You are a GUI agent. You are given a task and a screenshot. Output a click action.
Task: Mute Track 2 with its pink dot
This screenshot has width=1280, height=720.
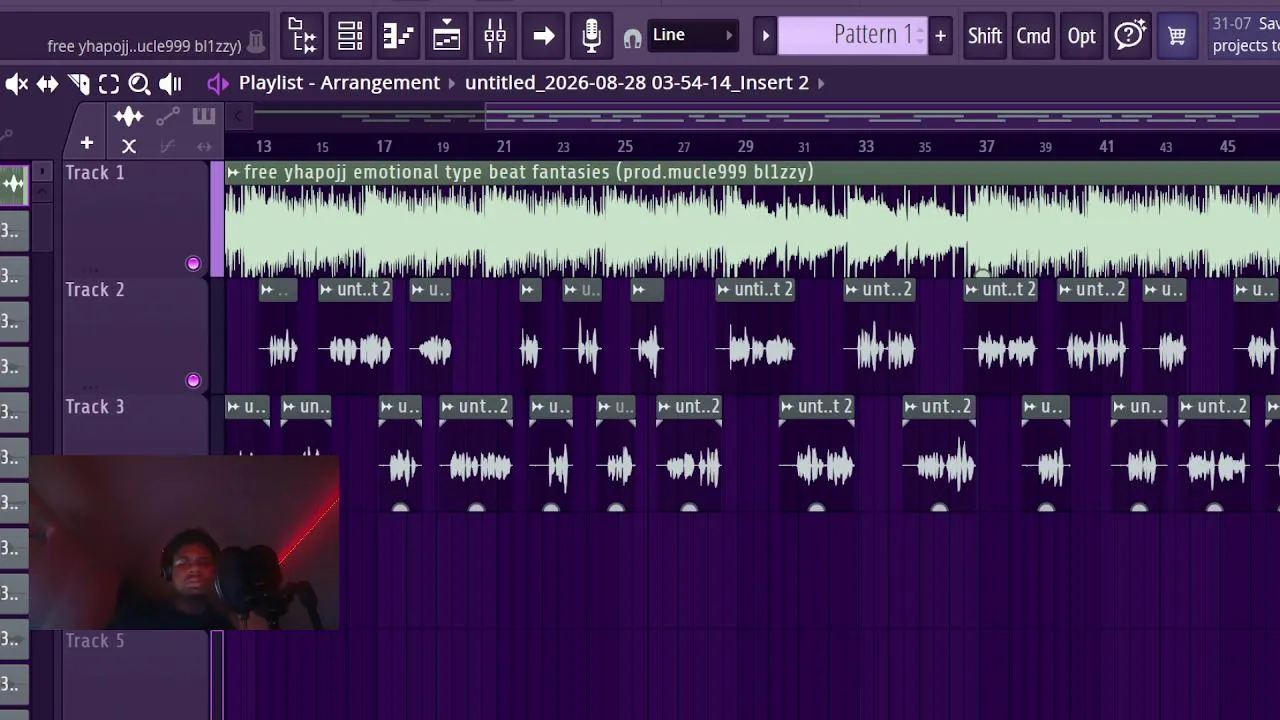tap(193, 381)
